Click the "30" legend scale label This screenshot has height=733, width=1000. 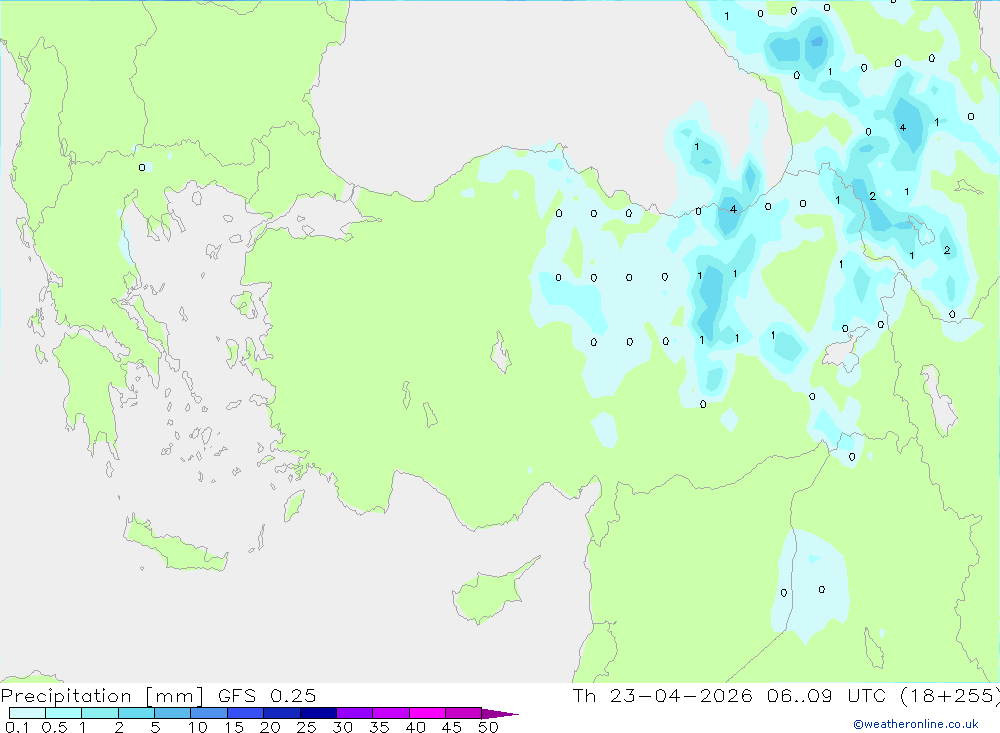[343, 727]
